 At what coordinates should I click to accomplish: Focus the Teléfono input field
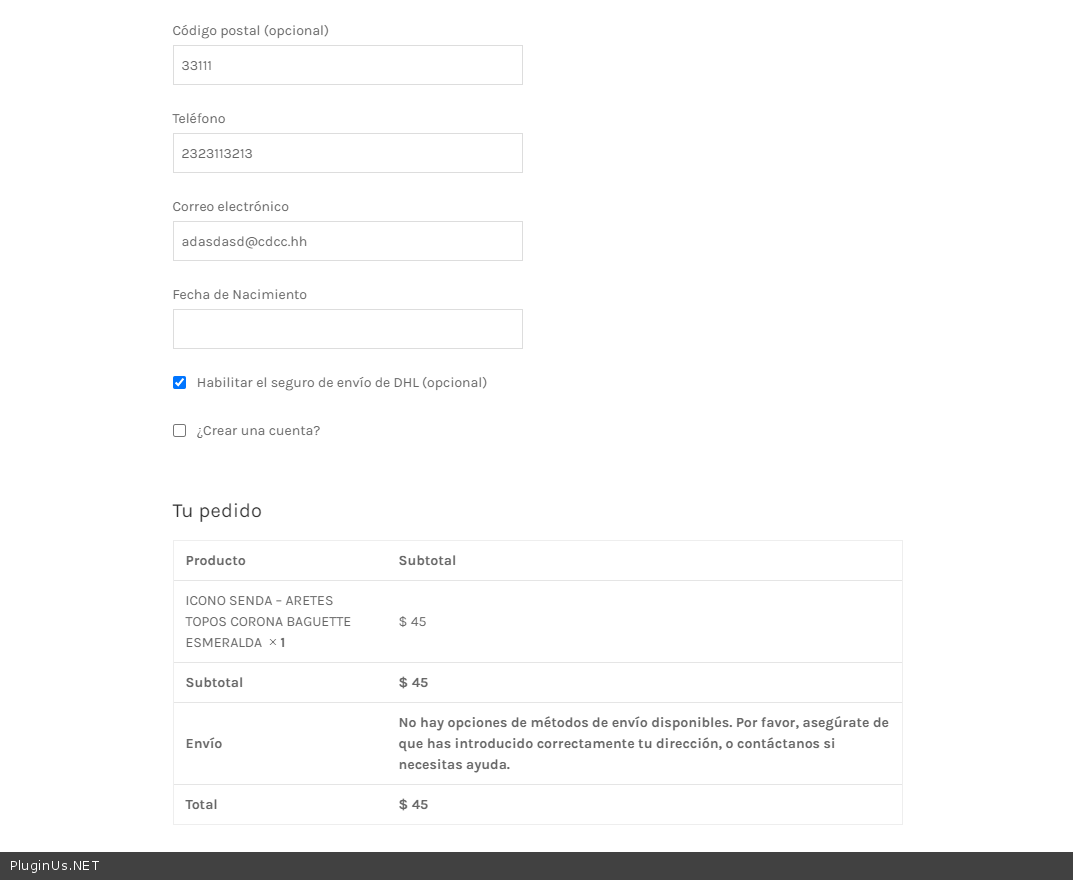click(347, 153)
